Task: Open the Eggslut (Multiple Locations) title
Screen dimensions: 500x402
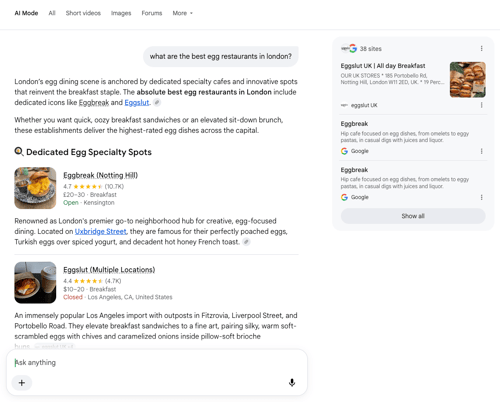Action: (109, 269)
